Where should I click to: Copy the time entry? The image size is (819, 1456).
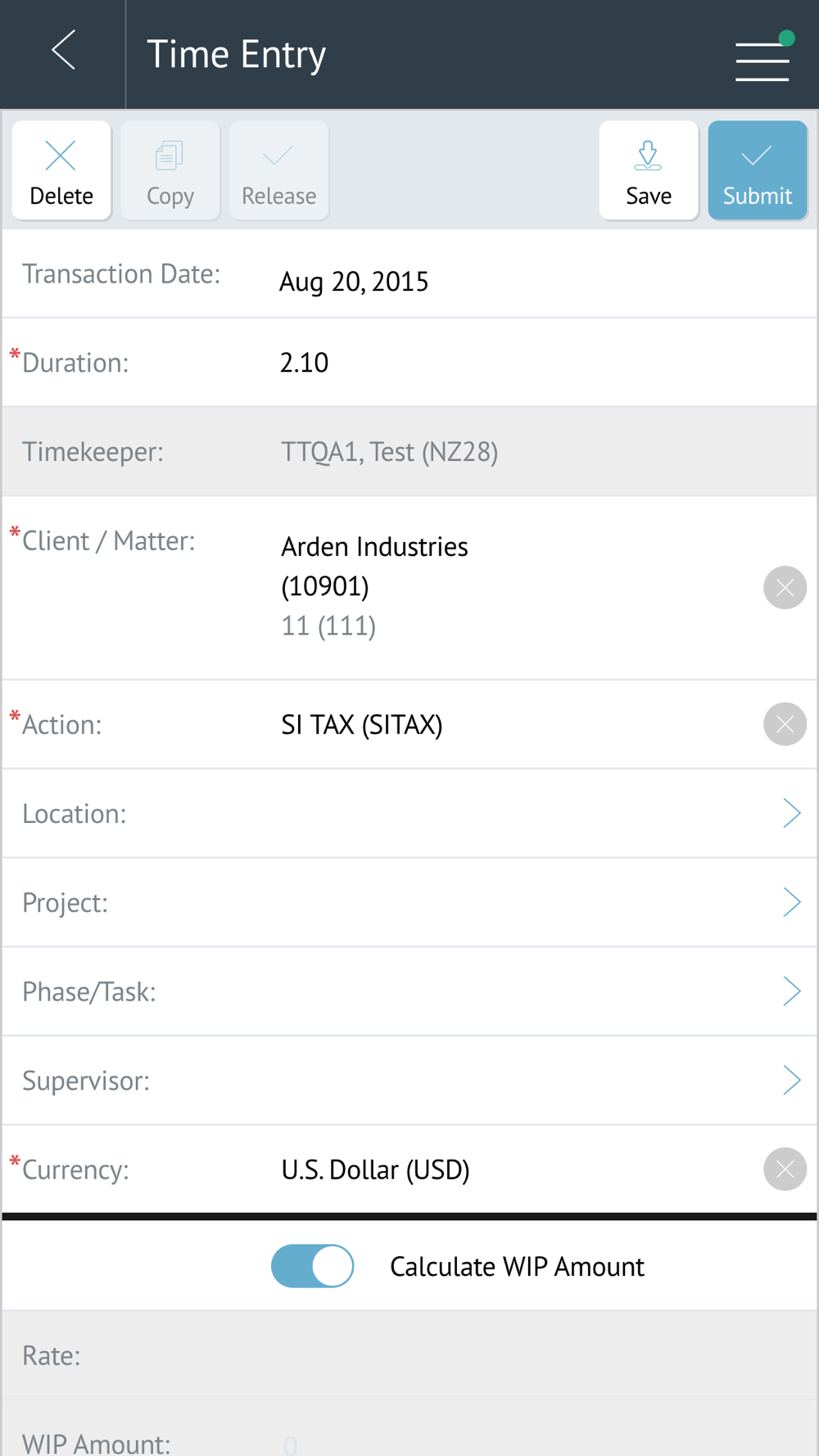pos(170,170)
